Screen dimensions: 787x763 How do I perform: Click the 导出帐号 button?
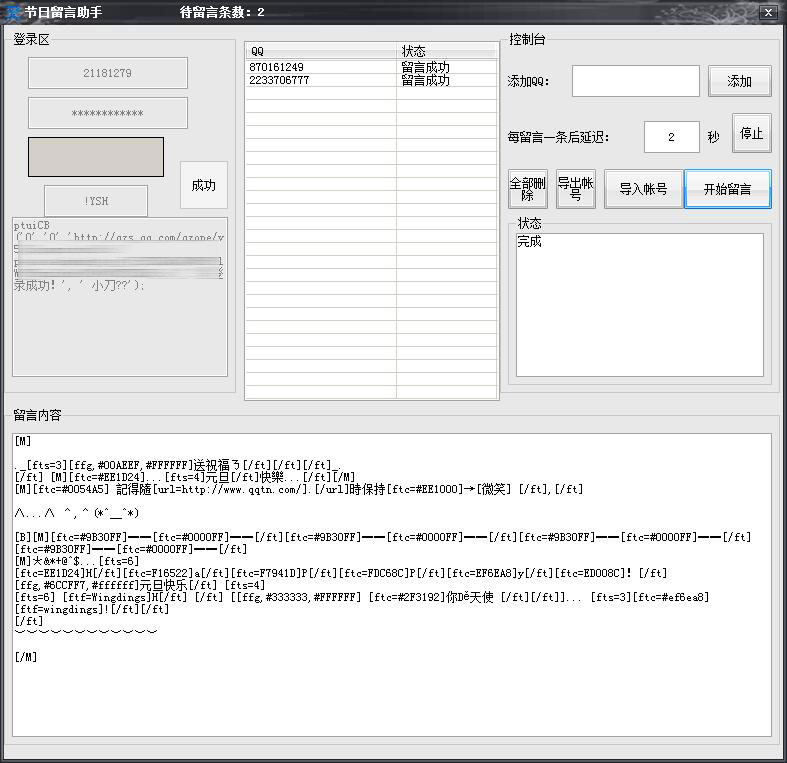(x=575, y=189)
